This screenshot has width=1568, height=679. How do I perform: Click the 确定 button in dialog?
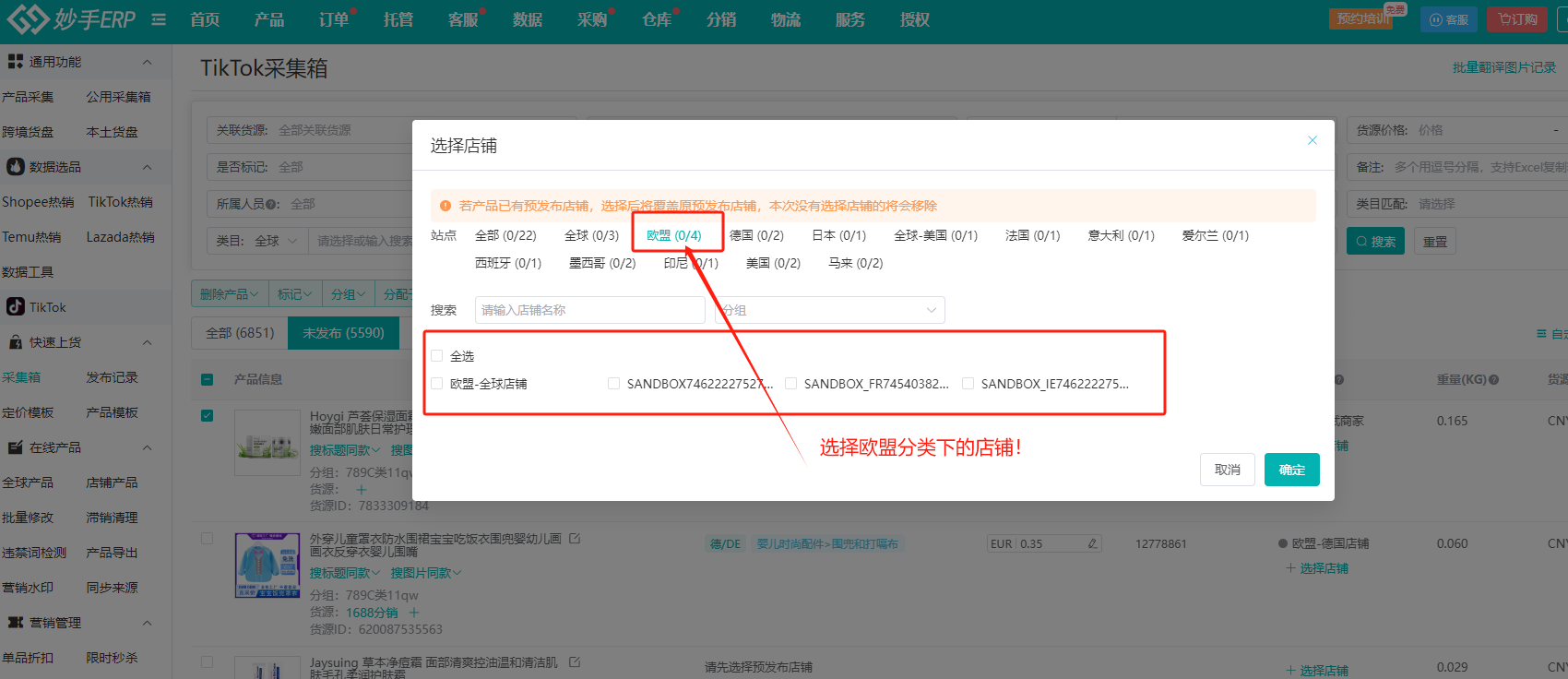1291,470
